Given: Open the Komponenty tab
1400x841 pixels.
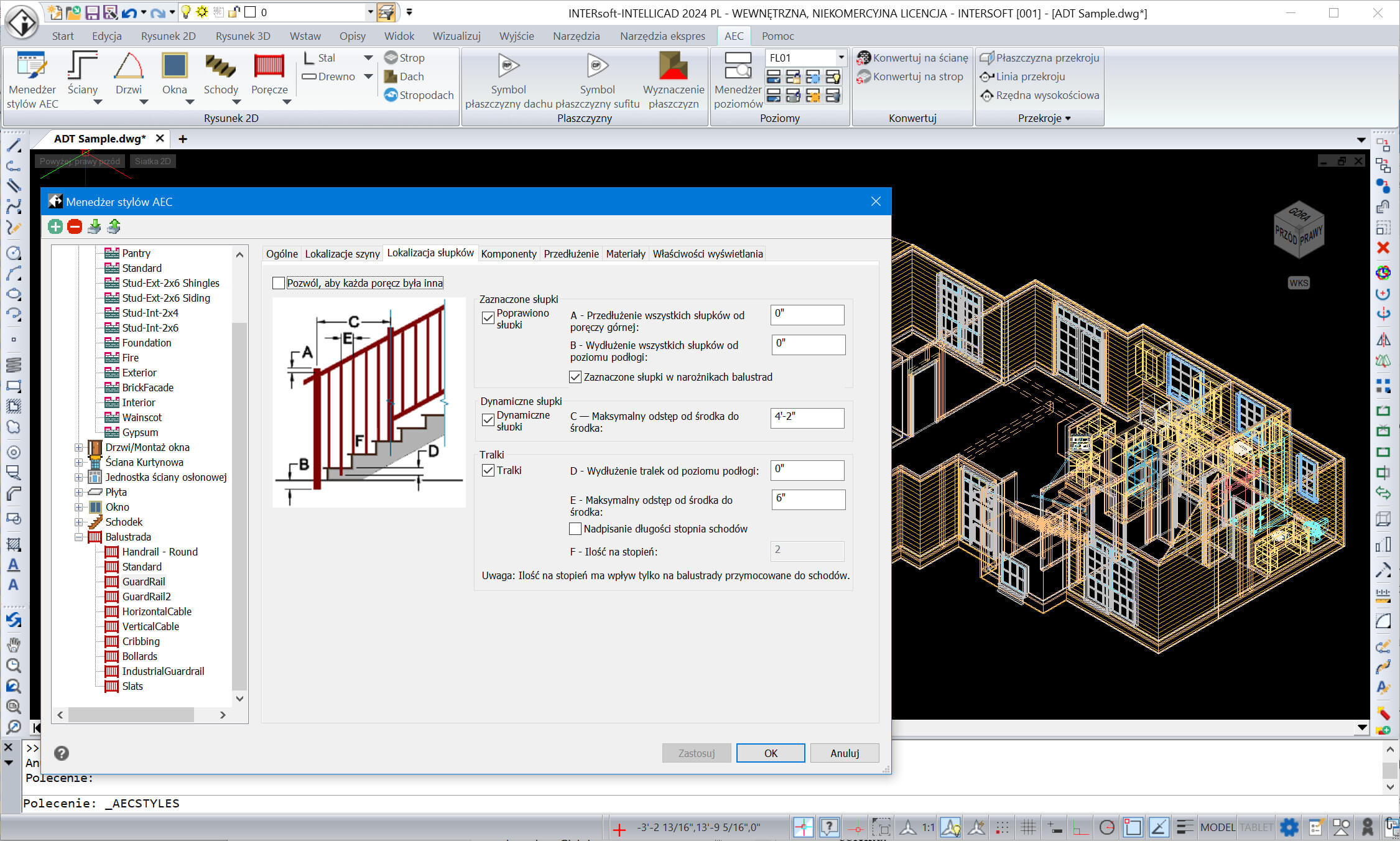Looking at the screenshot, I should (x=509, y=254).
